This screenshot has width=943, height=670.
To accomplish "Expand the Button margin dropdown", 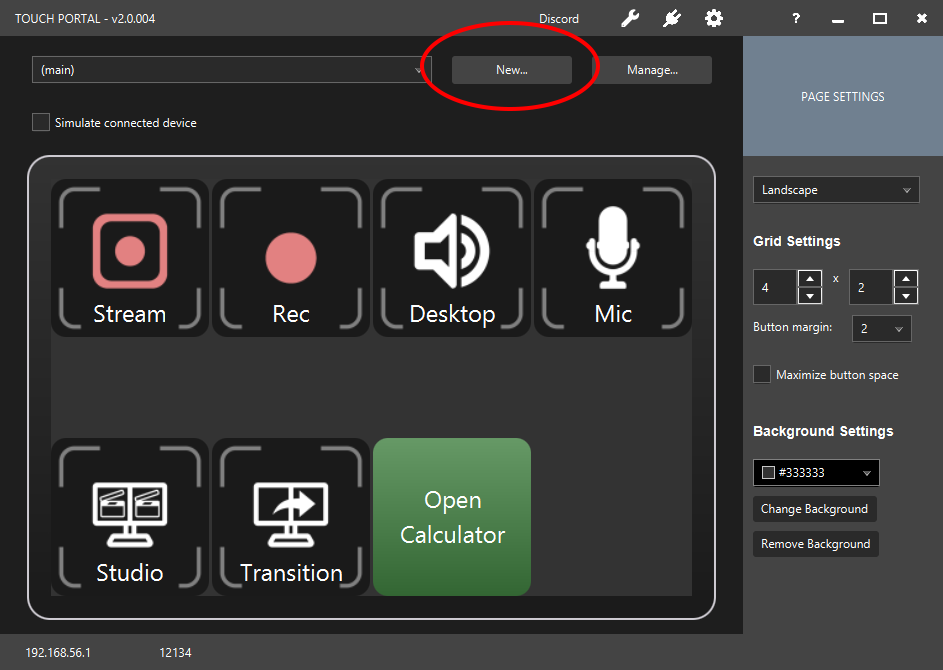I will click(x=881, y=328).
